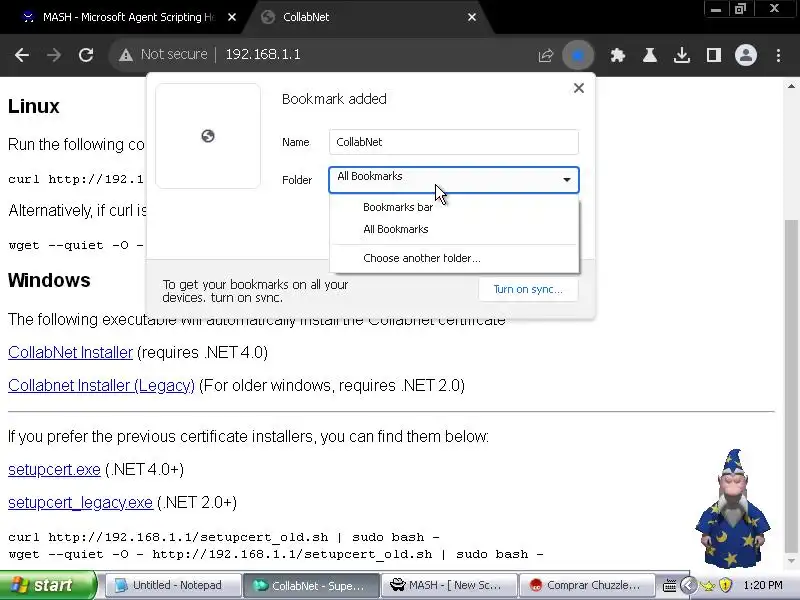Image resolution: width=800 pixels, height=600 pixels.
Task: Open the Windows start button
Action: [x=48, y=585]
